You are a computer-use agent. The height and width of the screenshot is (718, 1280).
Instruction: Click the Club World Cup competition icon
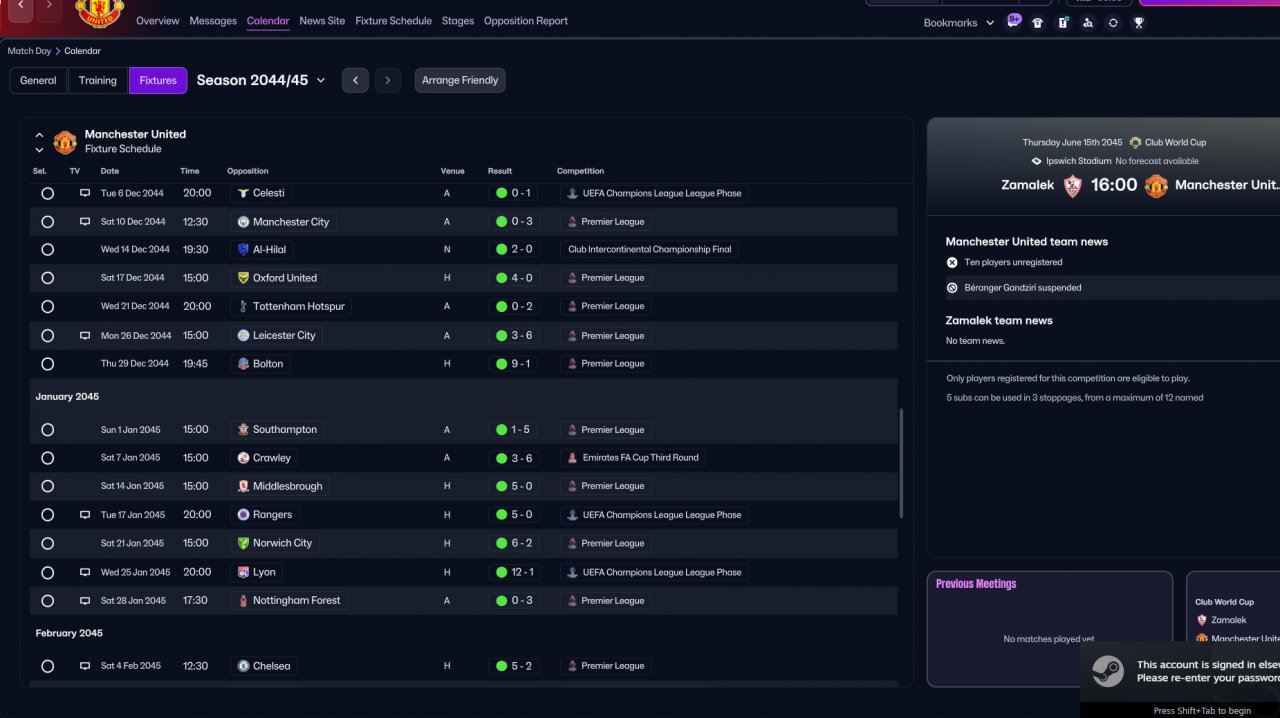pyautogui.click(x=1135, y=142)
